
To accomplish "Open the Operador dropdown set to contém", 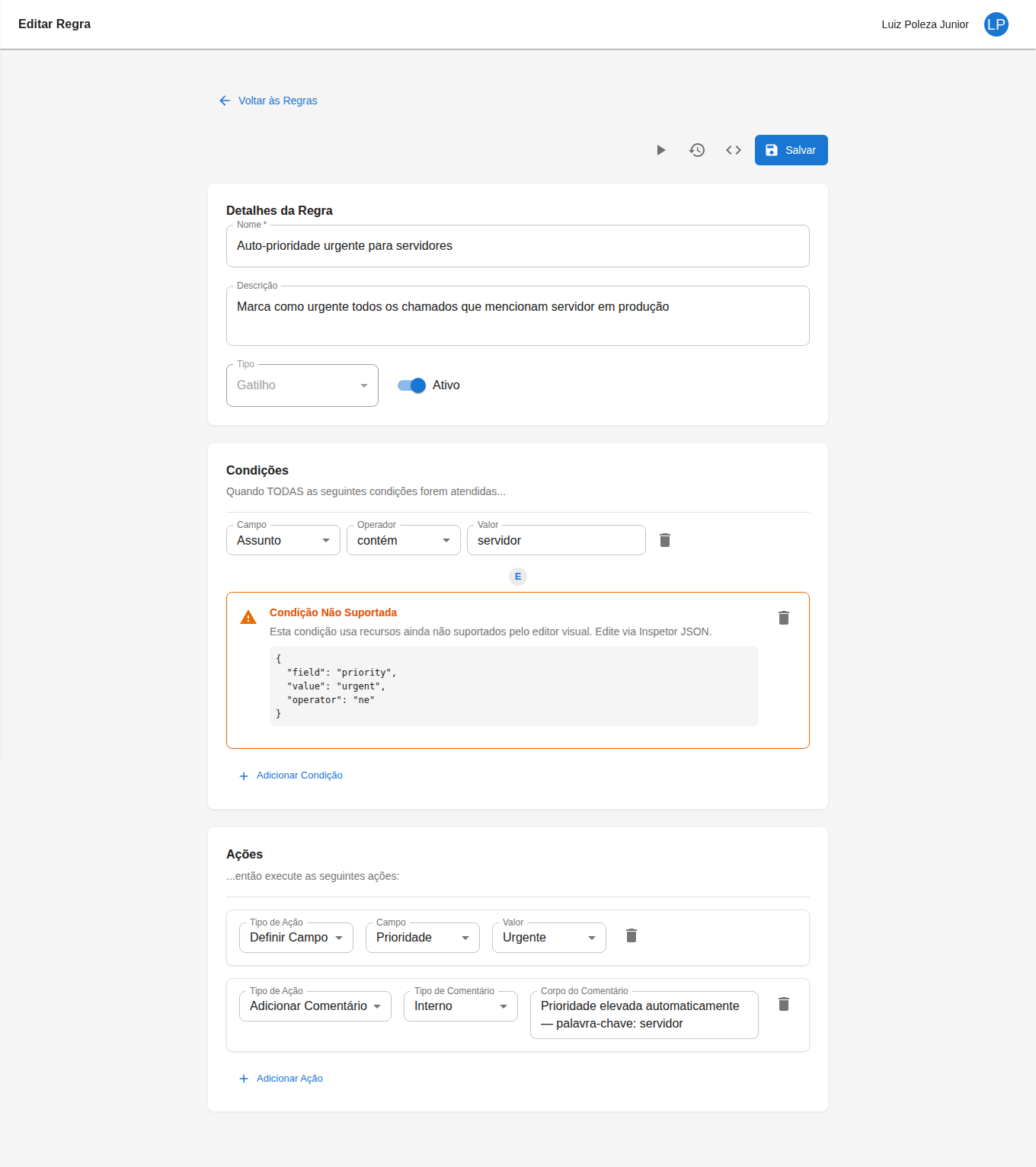I will [x=404, y=540].
